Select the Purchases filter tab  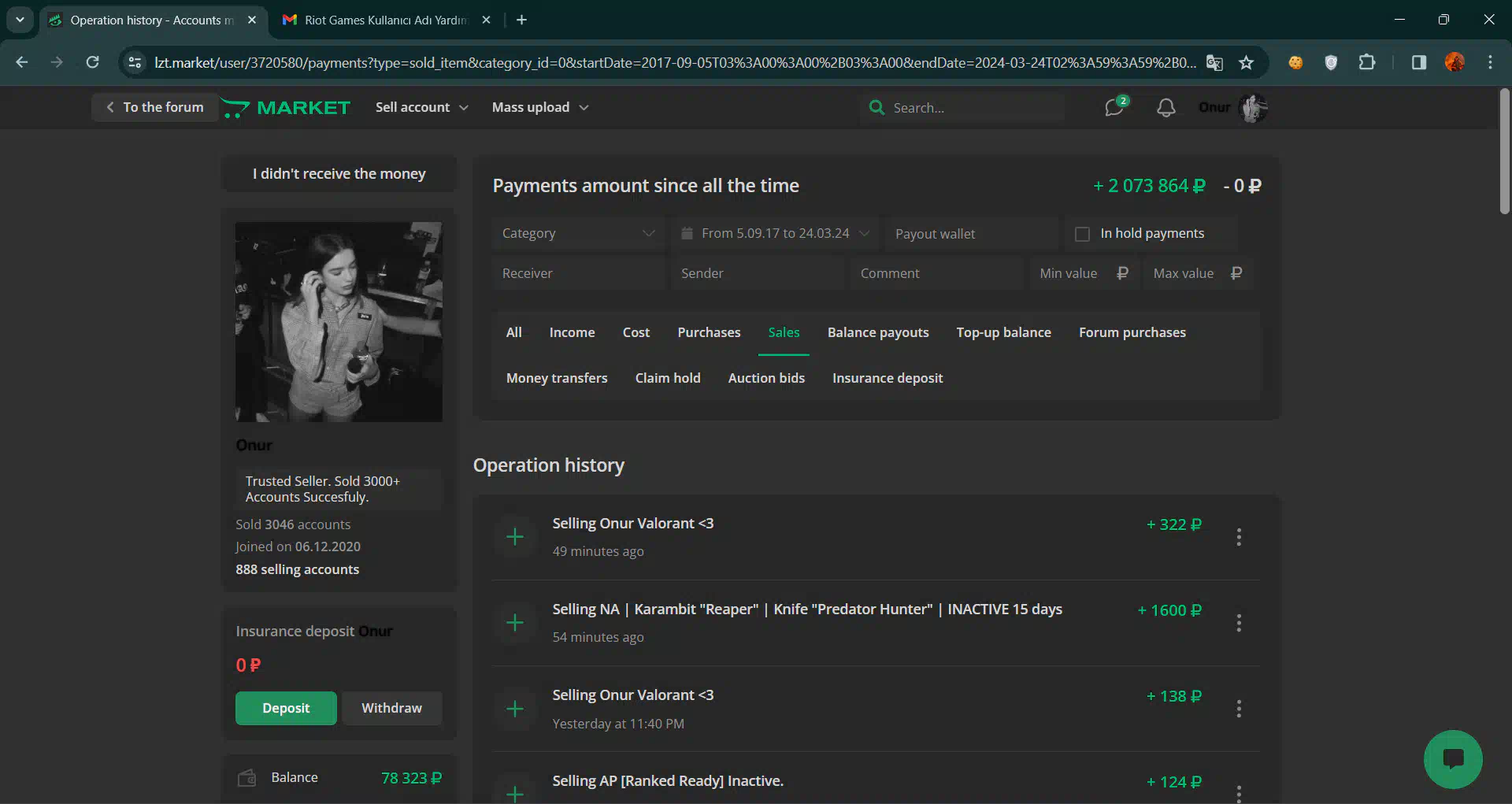point(709,332)
